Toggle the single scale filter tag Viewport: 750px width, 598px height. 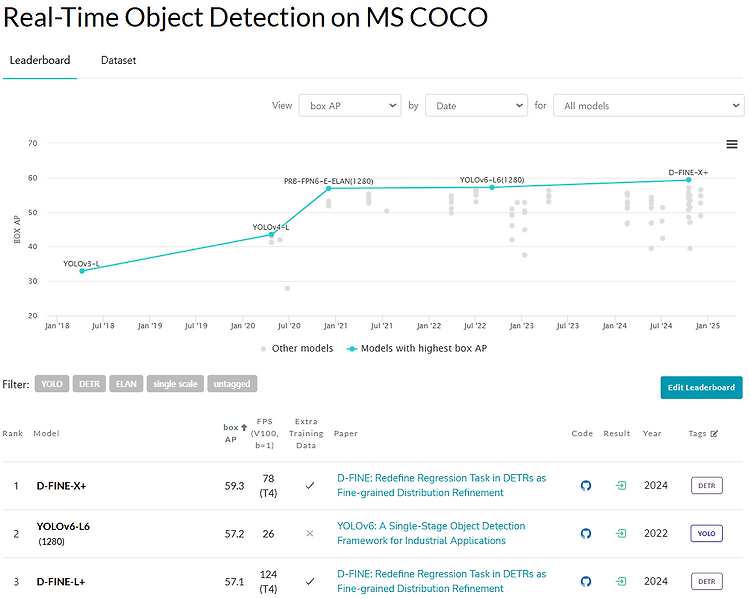175,384
